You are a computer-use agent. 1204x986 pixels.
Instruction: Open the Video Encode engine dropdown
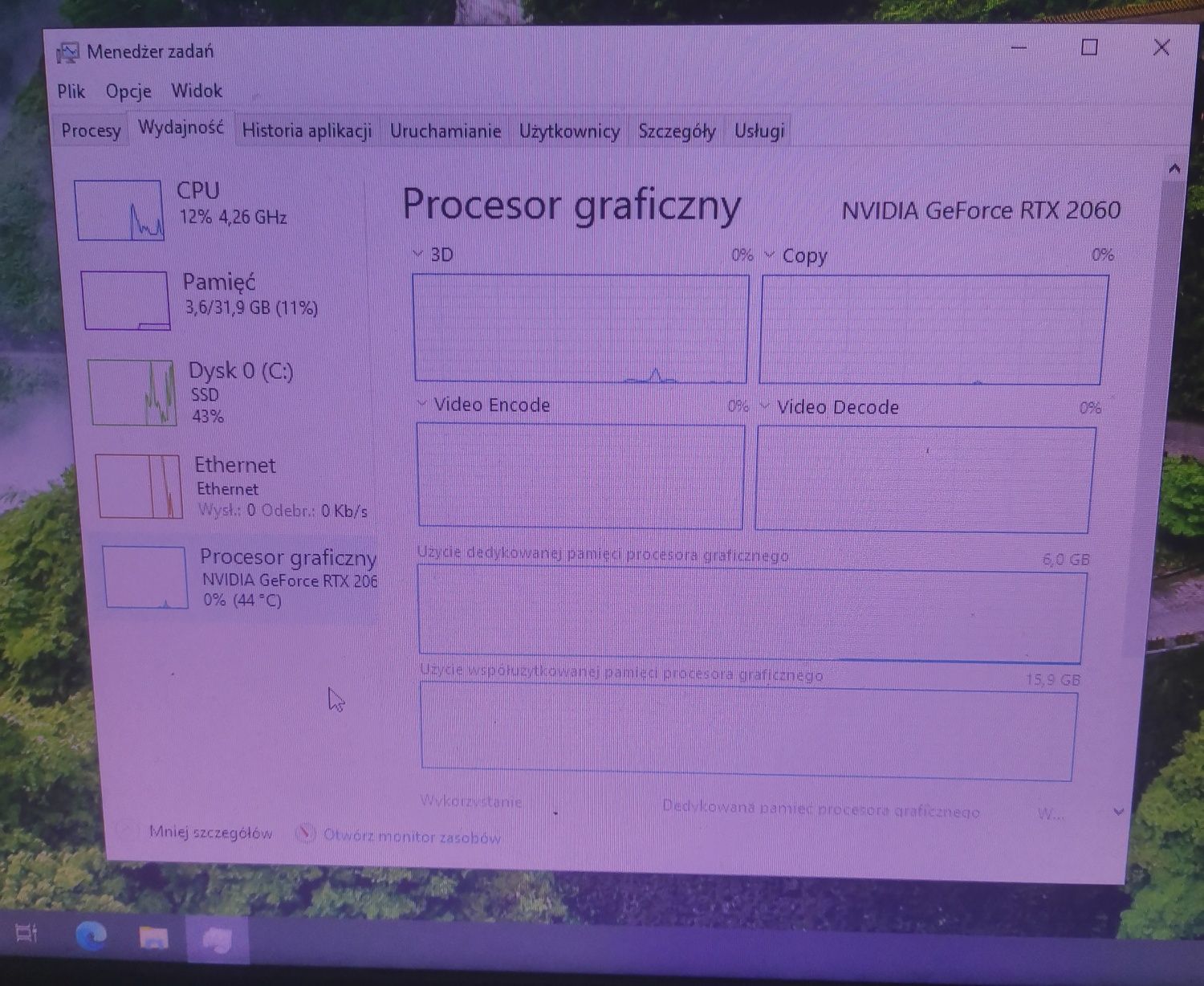point(422,404)
